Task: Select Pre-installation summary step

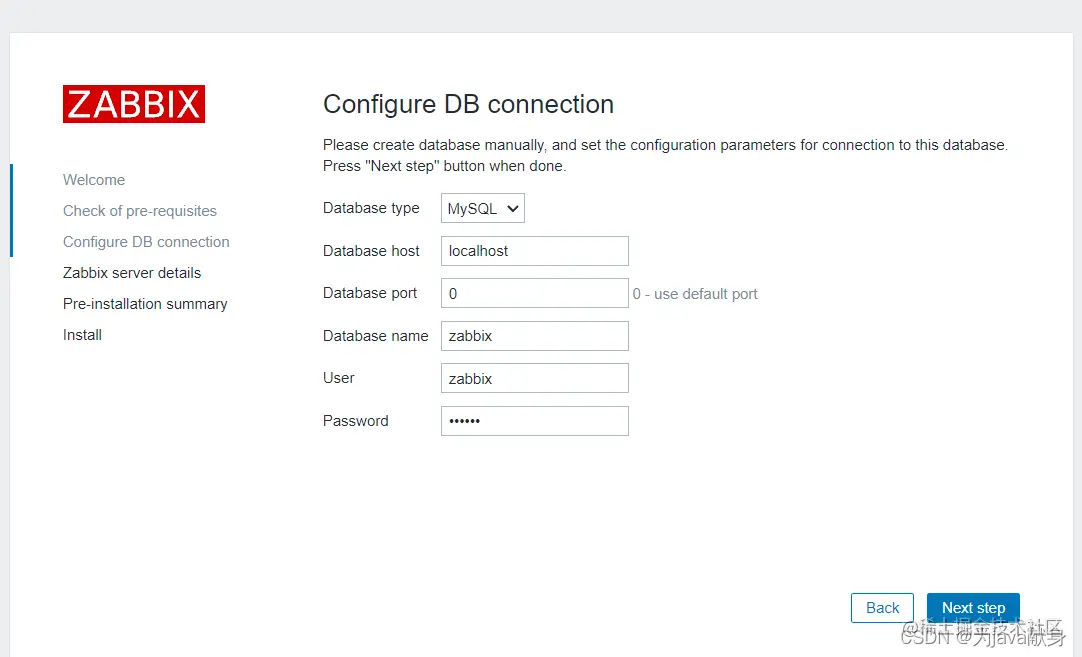Action: click(145, 304)
